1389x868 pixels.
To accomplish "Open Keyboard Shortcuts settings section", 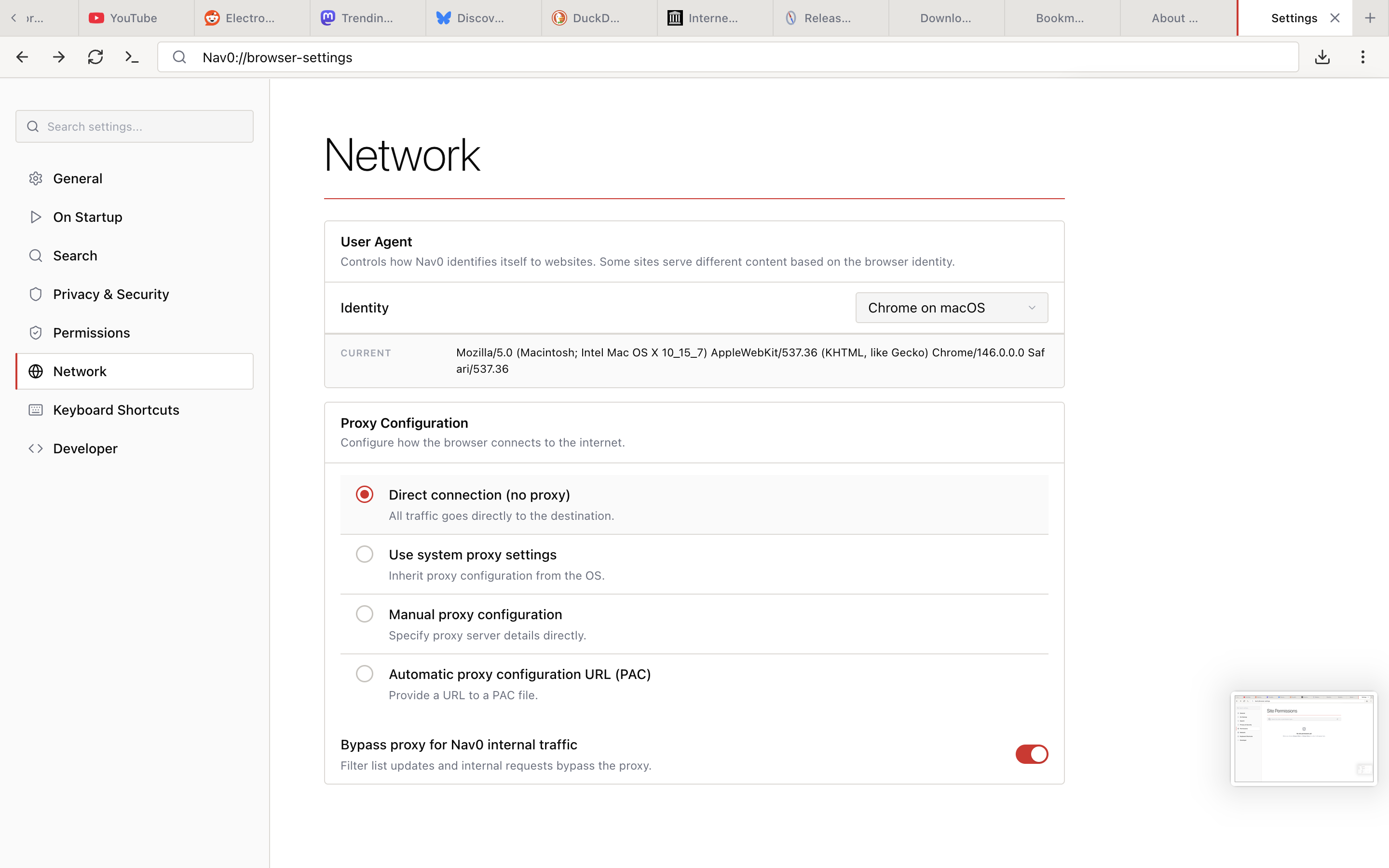I will pos(134,410).
